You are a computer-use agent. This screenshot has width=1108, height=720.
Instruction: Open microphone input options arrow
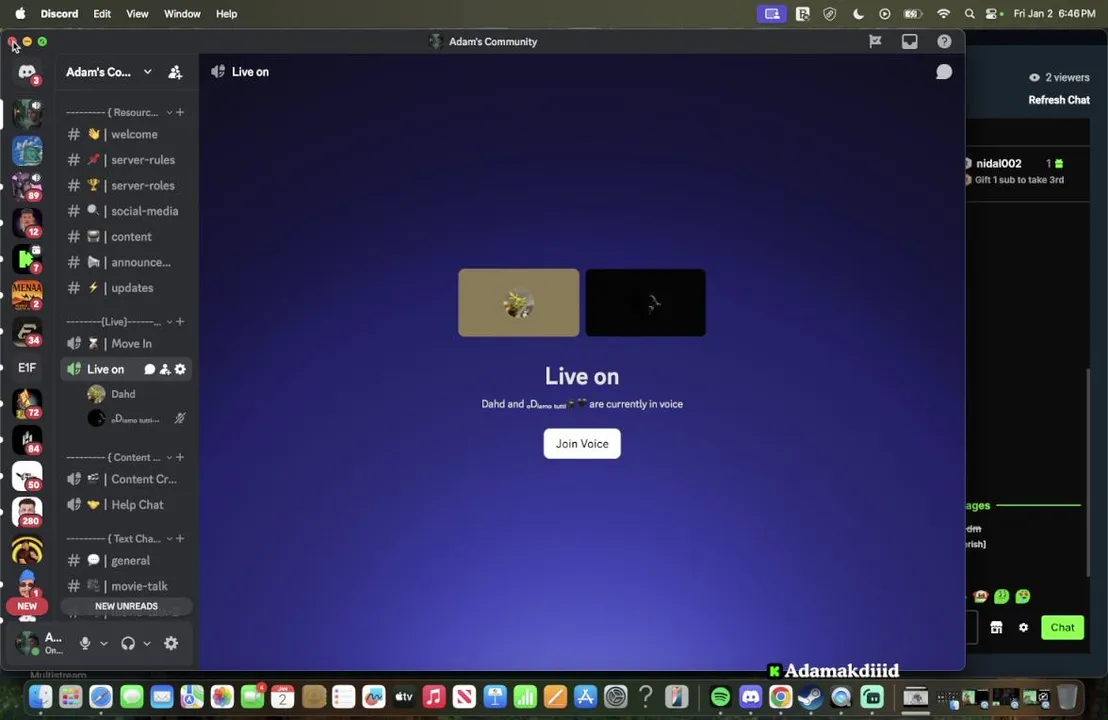coord(104,643)
